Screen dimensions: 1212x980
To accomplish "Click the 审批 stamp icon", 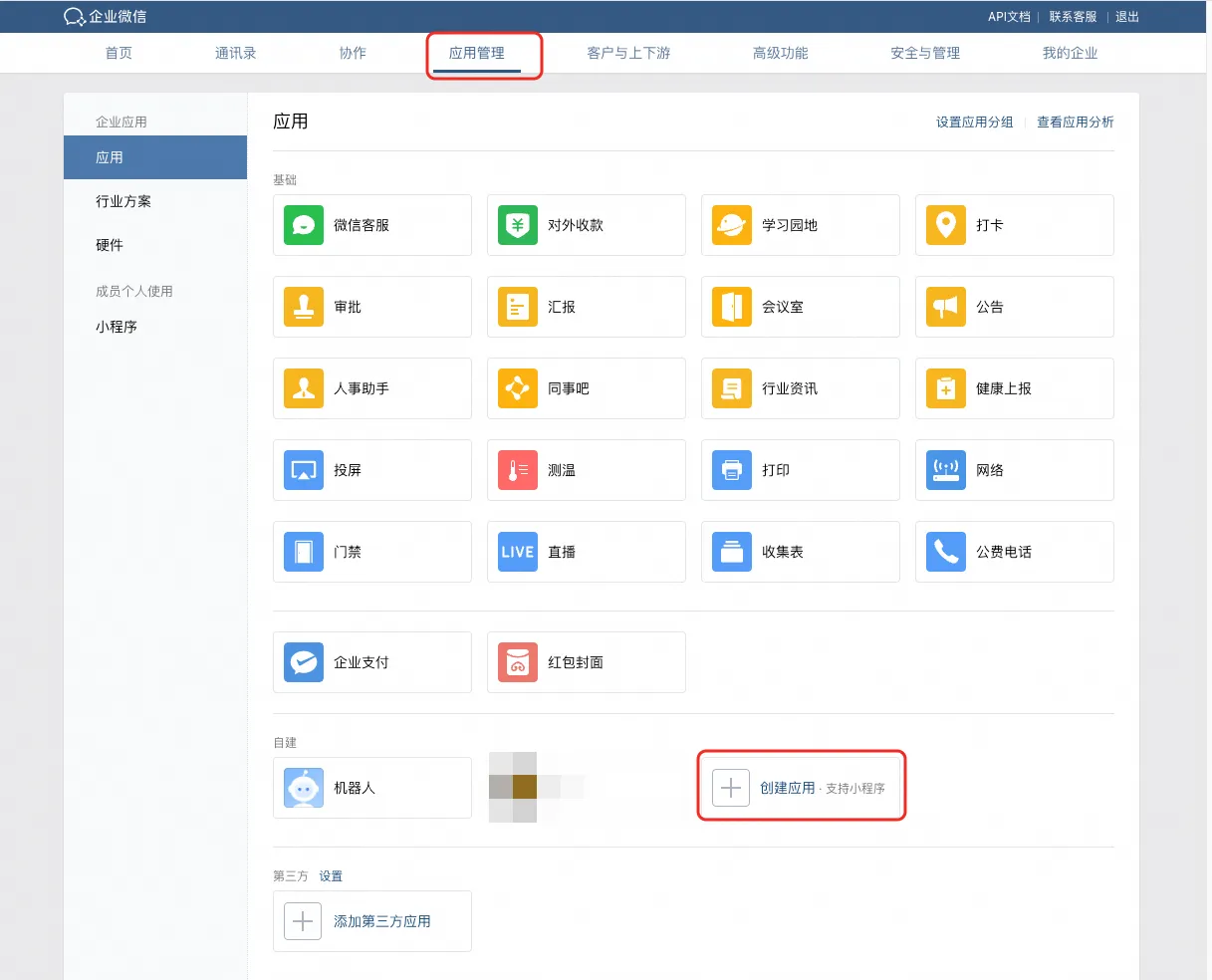I will [304, 307].
